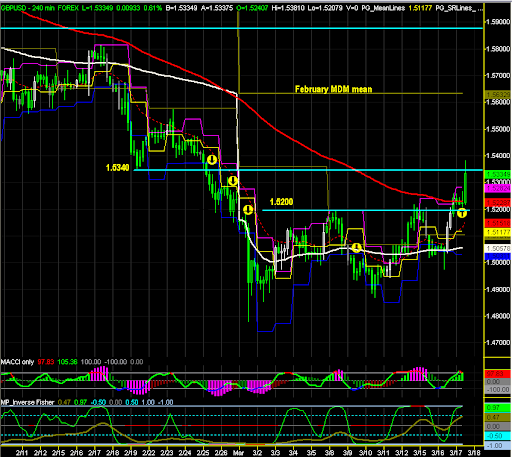Screen dimensions: 512x457
Task: Click the 2/26 date on the time axis
Action: click(221, 453)
